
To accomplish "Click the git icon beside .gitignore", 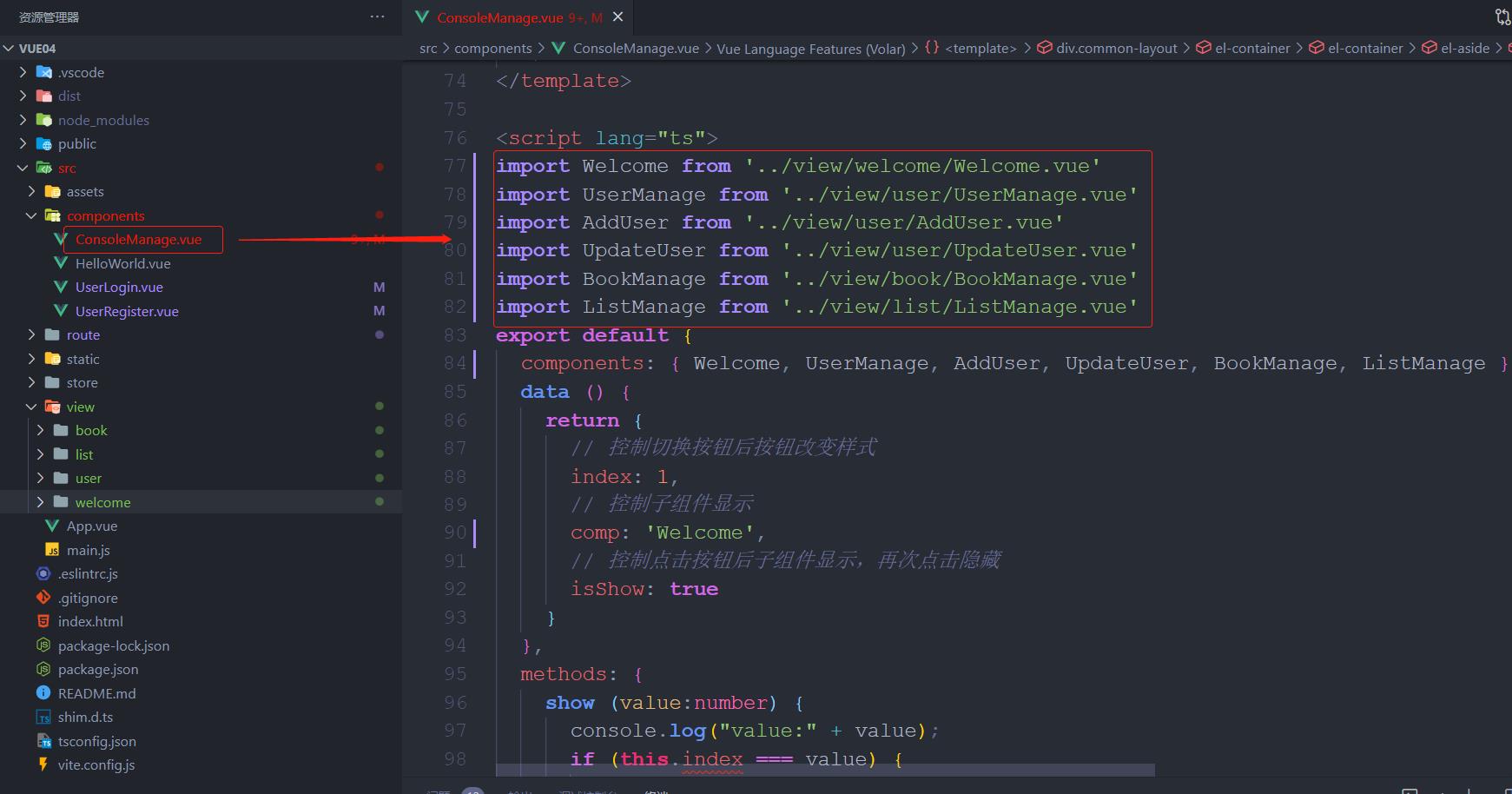I will [43, 598].
